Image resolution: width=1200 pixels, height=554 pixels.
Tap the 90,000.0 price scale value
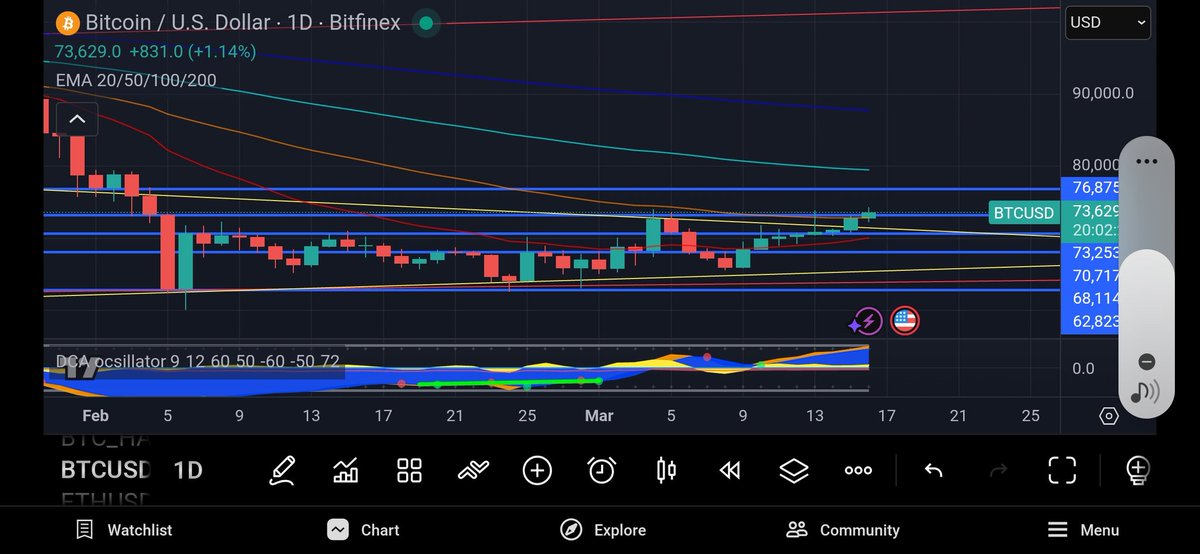click(1102, 93)
